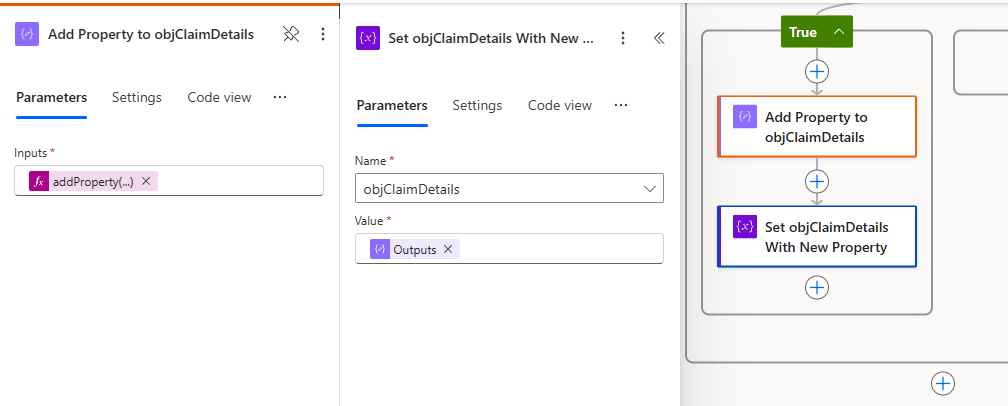
Task: Add step after Set objClaimDetails action
Action: click(817, 287)
